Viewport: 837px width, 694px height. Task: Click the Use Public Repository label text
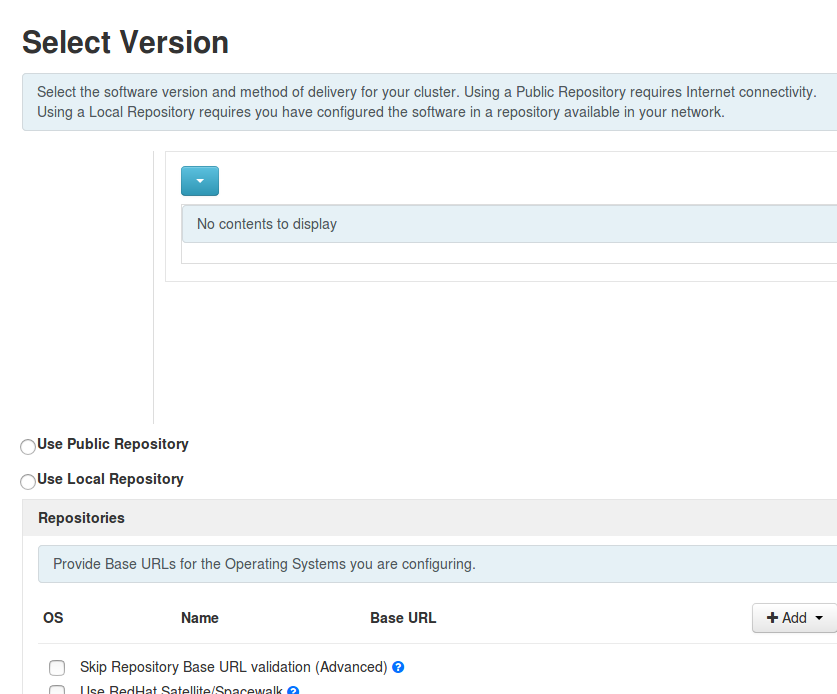113,444
